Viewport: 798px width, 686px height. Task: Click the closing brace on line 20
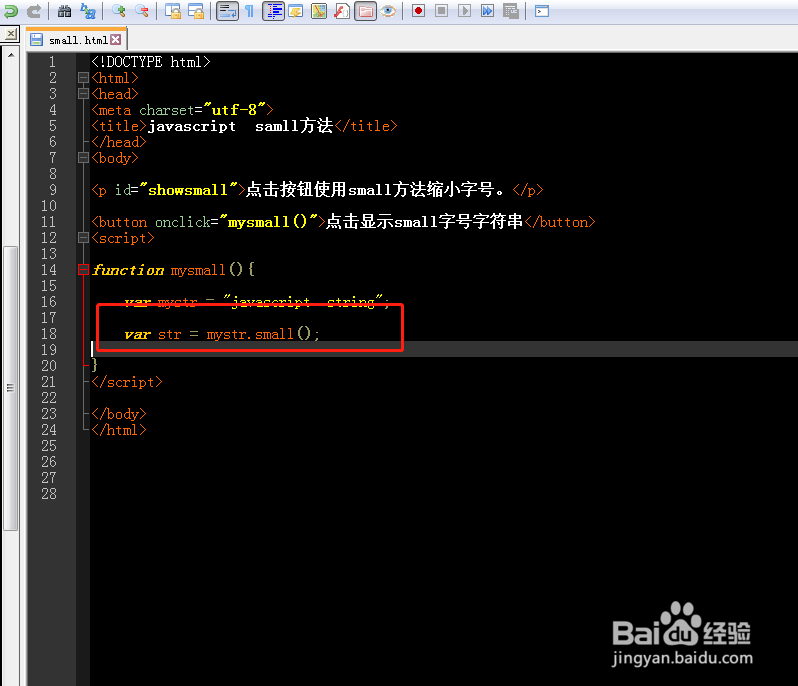click(94, 365)
